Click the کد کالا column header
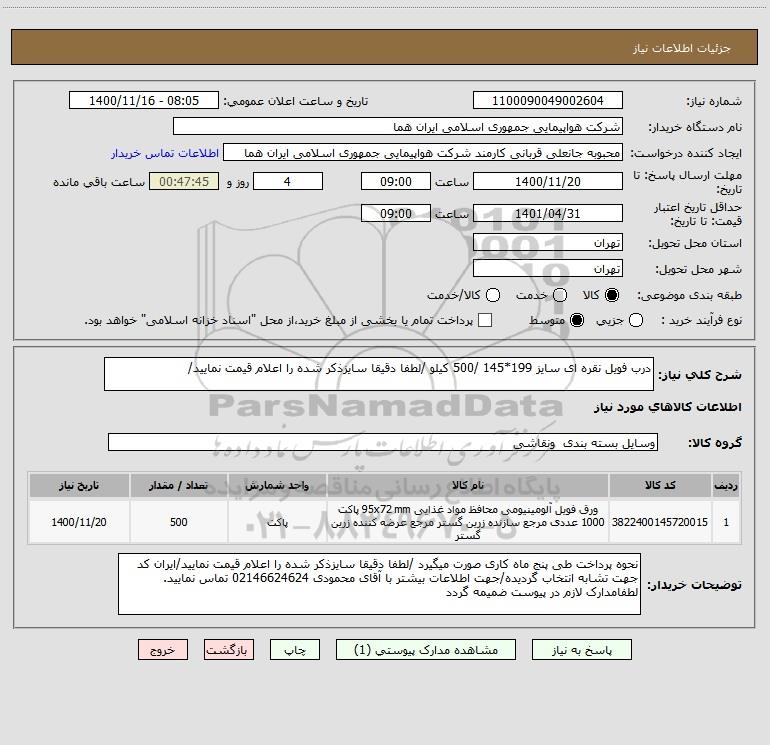 click(x=660, y=486)
